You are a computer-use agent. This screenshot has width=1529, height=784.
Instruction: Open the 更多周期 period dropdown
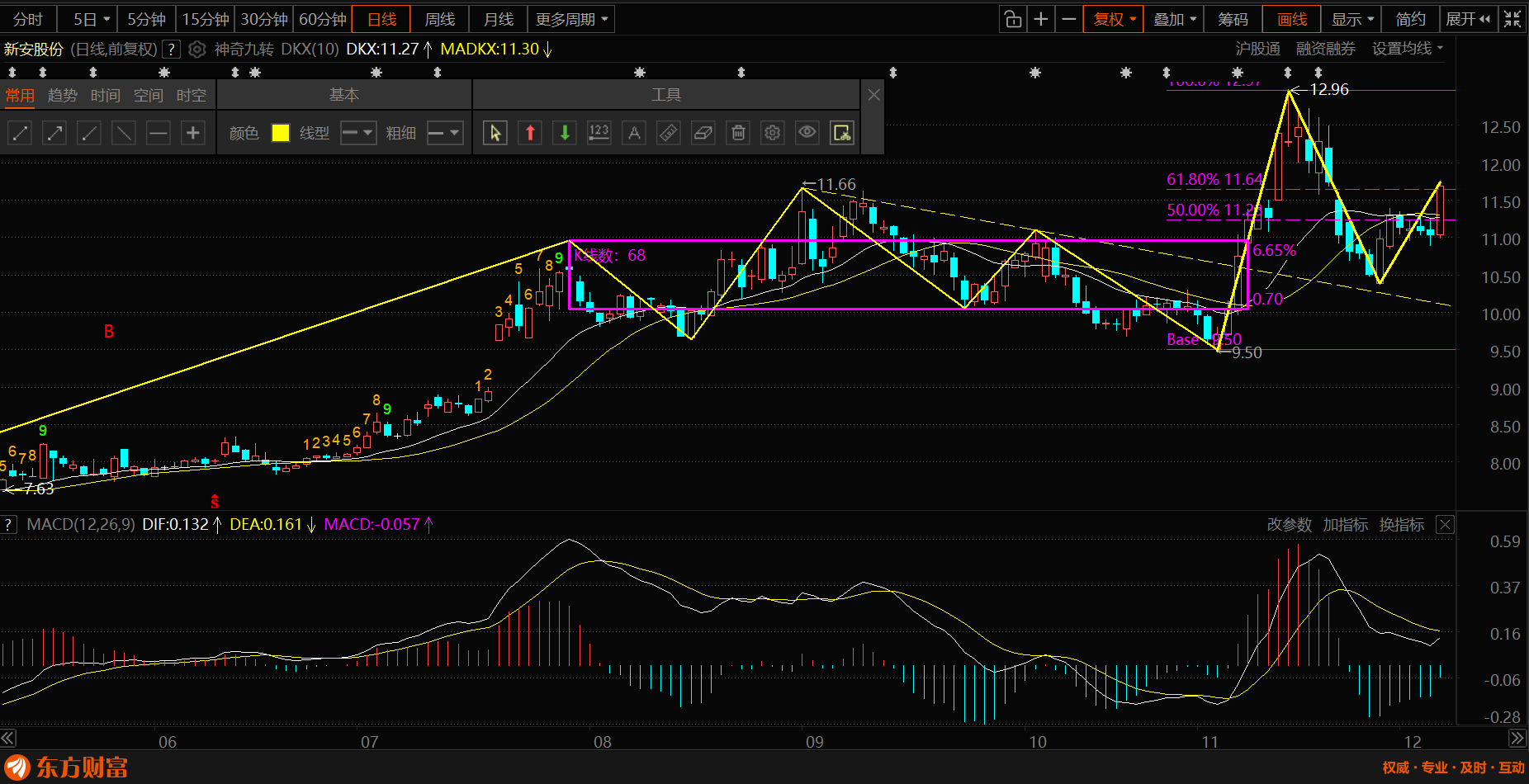pyautogui.click(x=571, y=19)
